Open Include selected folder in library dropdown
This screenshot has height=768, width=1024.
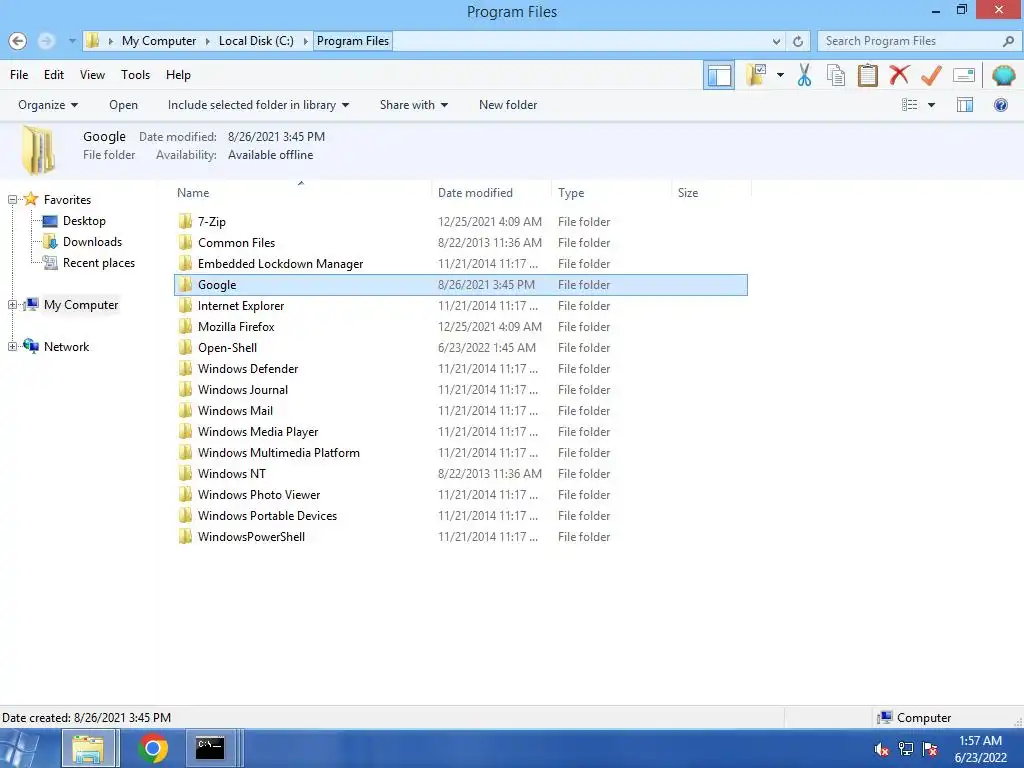pos(258,105)
